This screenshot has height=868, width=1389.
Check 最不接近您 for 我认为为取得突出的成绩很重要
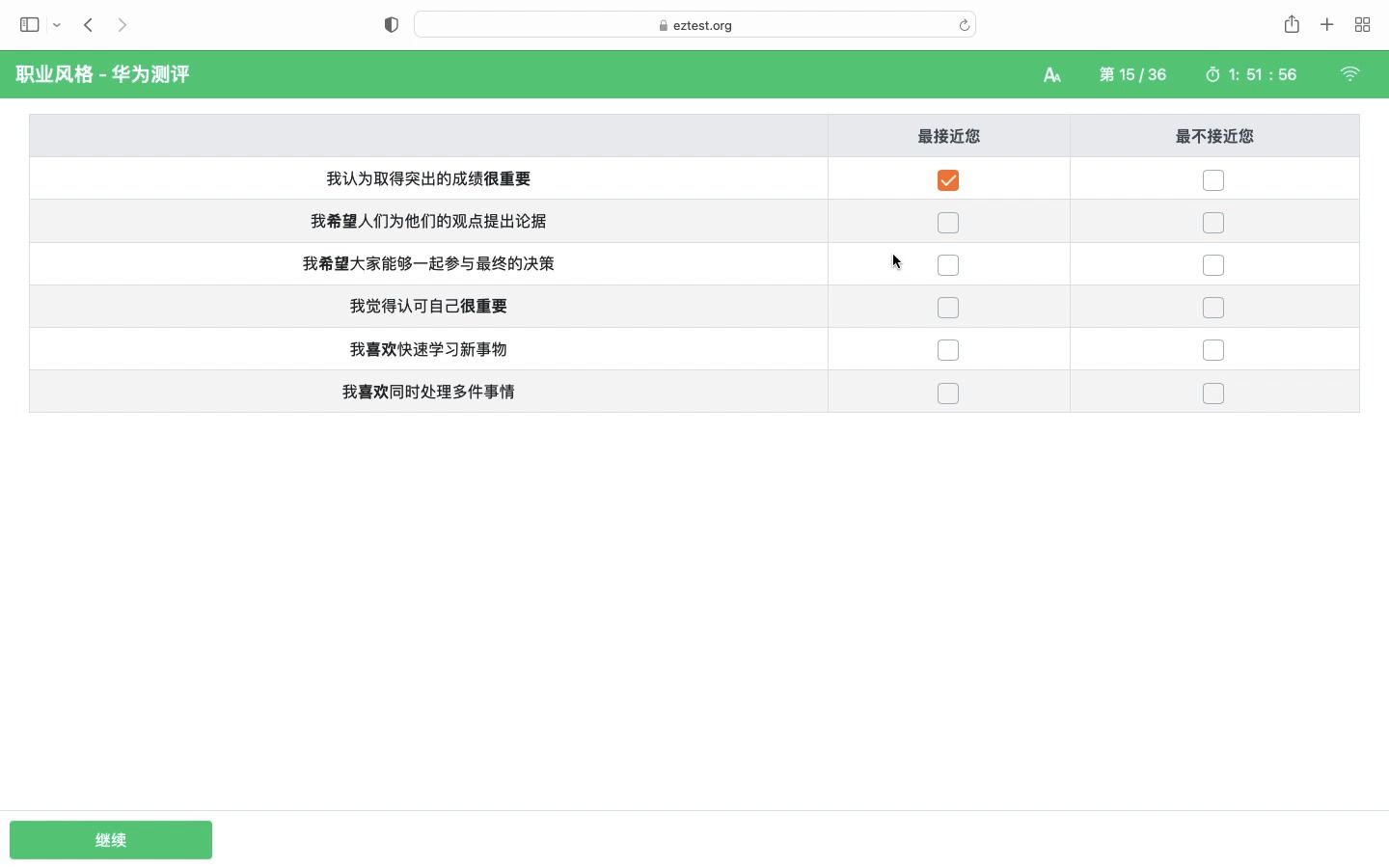[1213, 180]
